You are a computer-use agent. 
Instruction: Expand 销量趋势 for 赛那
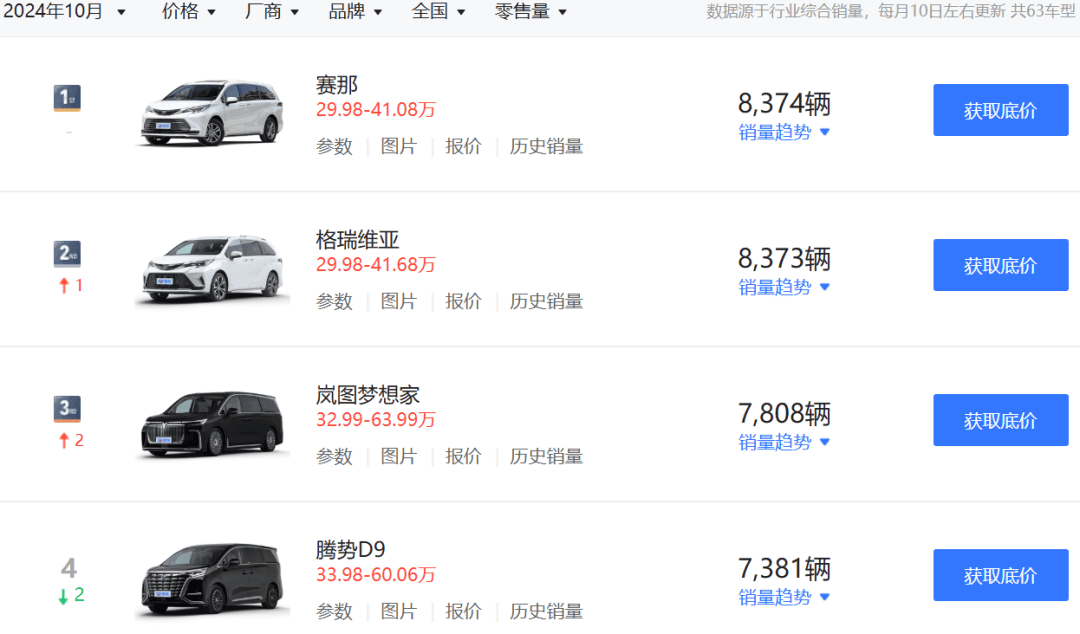point(784,132)
